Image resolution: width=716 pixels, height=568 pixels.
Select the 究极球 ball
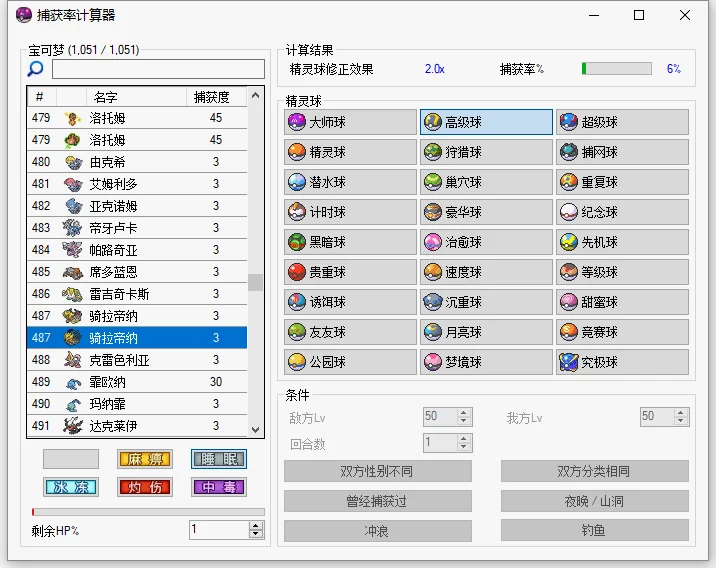point(622,362)
